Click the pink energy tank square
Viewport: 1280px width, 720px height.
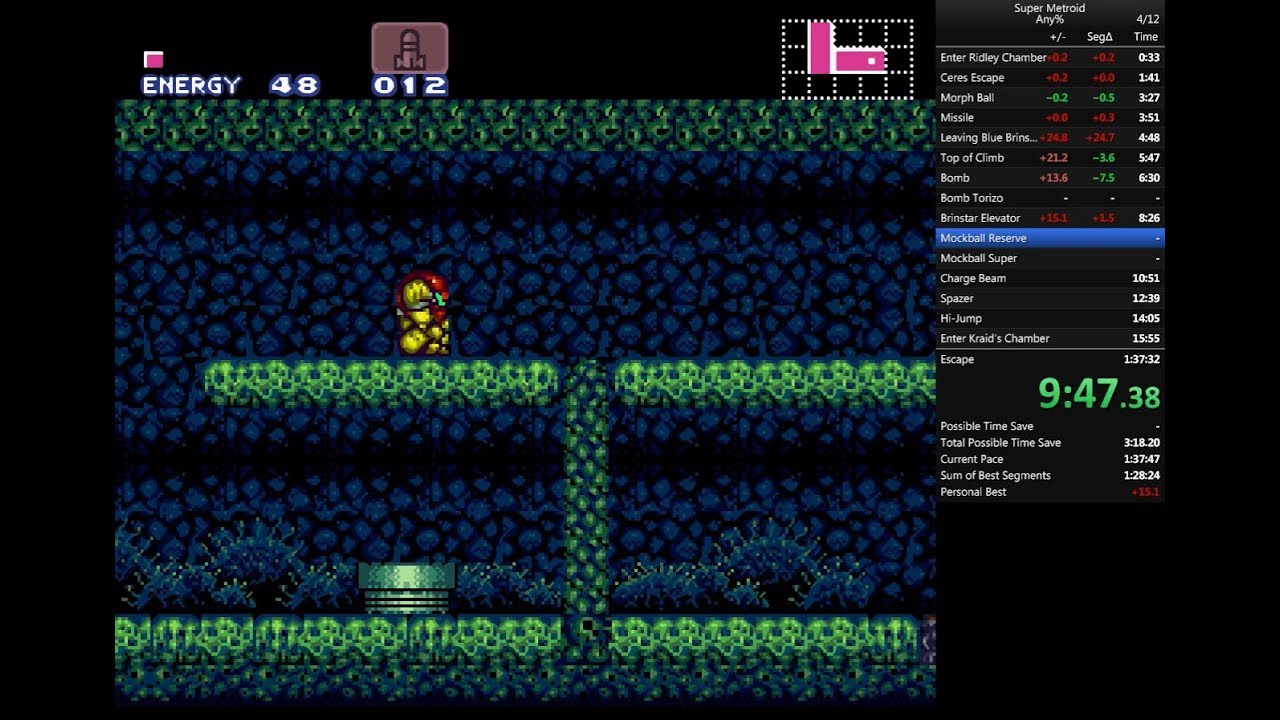tap(153, 60)
